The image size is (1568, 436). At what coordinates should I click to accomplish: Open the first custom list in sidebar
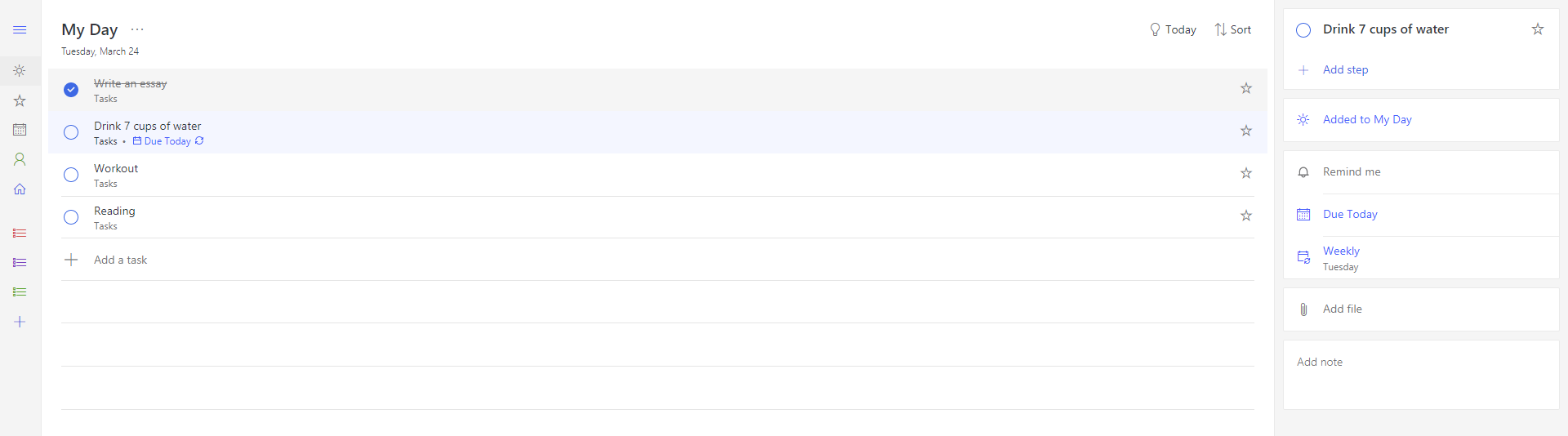[x=20, y=234]
